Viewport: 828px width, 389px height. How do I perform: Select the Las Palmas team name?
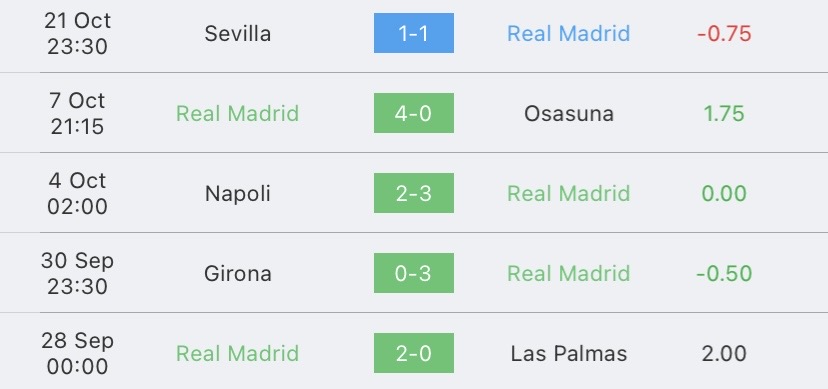[x=569, y=353]
